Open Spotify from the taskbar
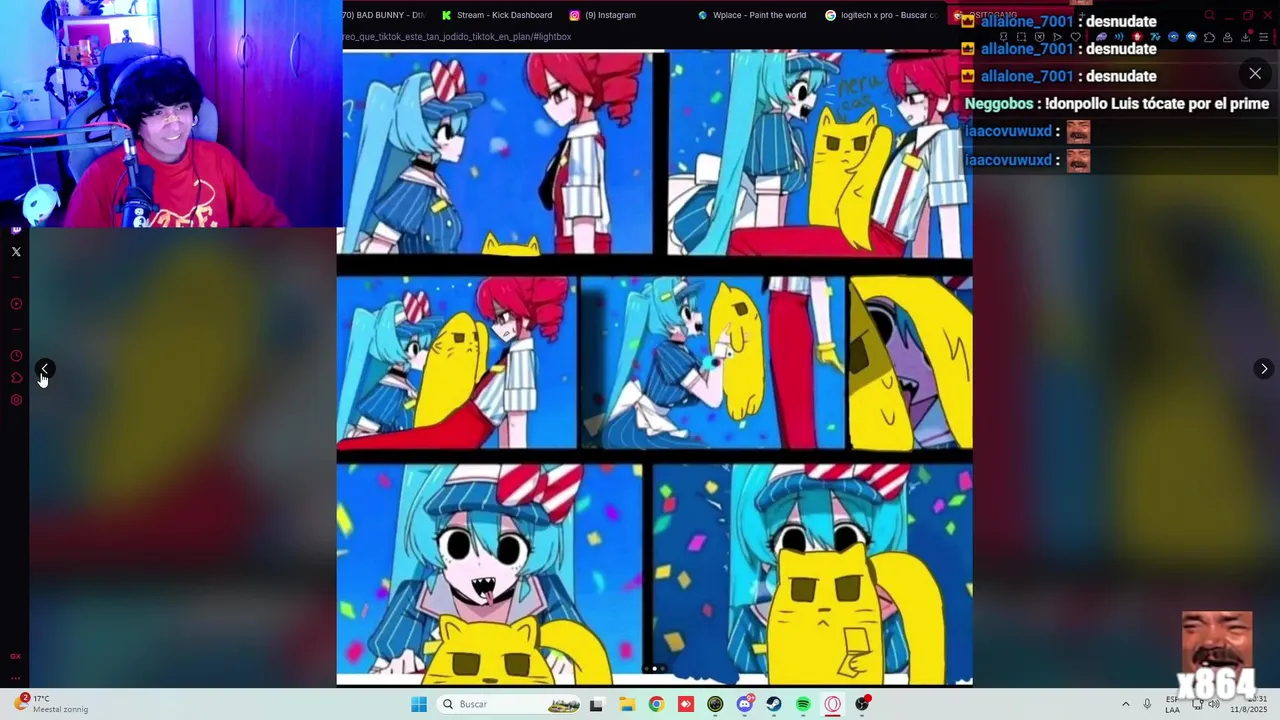The image size is (1280, 720). click(x=803, y=704)
